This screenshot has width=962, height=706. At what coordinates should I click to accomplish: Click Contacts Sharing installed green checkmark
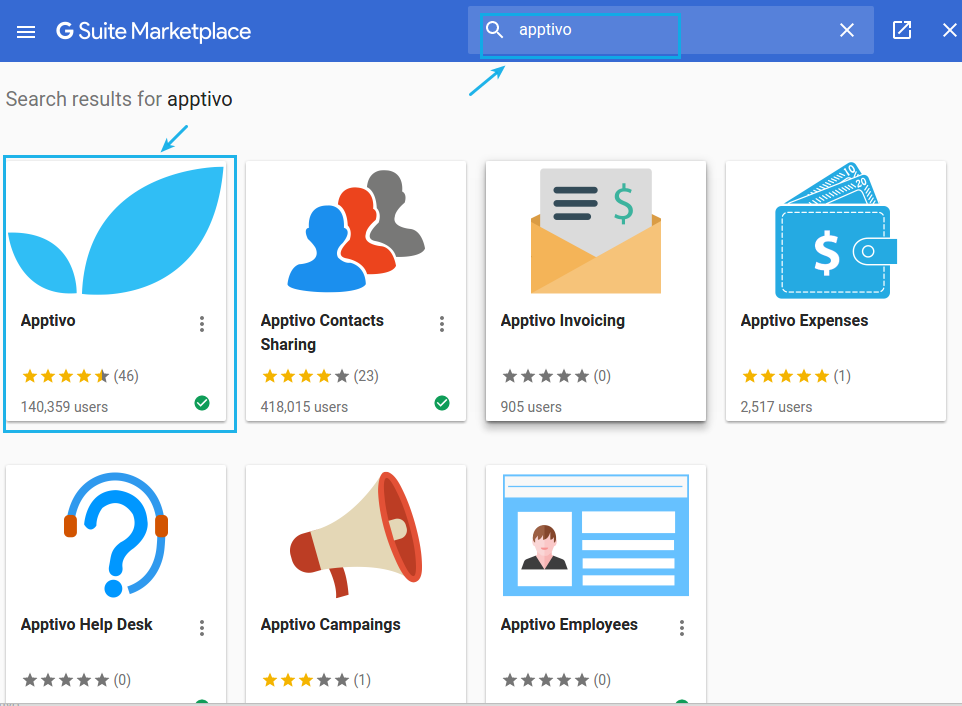coord(442,403)
